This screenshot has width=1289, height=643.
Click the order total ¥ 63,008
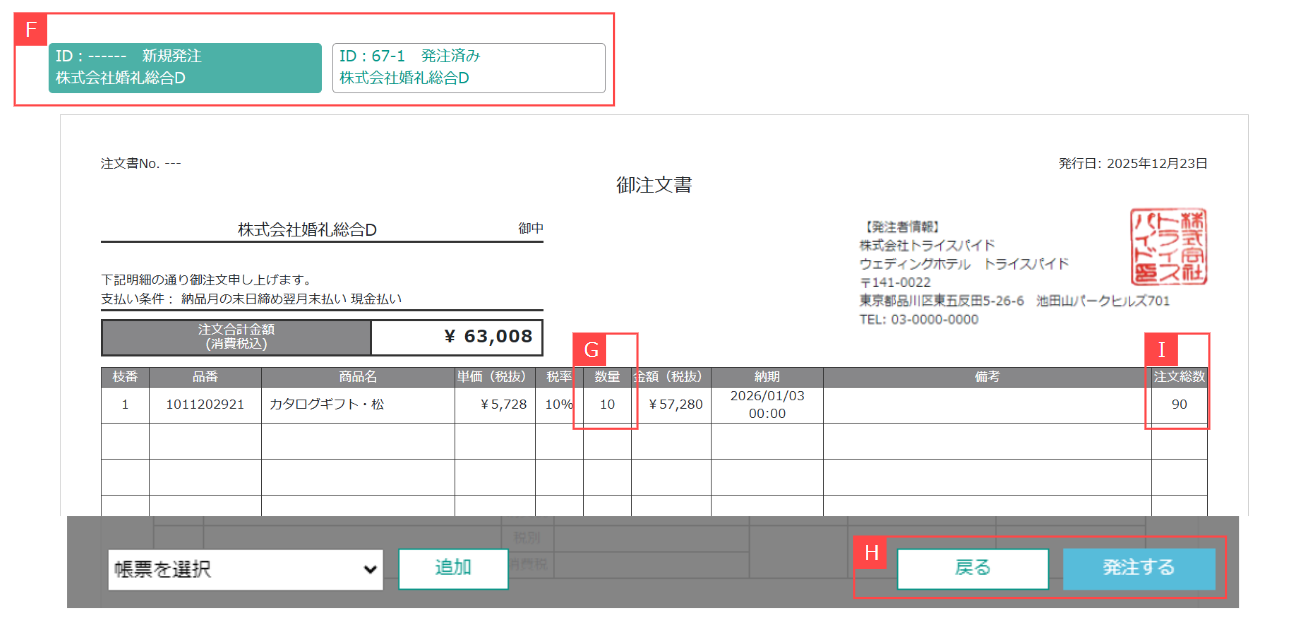(x=487, y=337)
